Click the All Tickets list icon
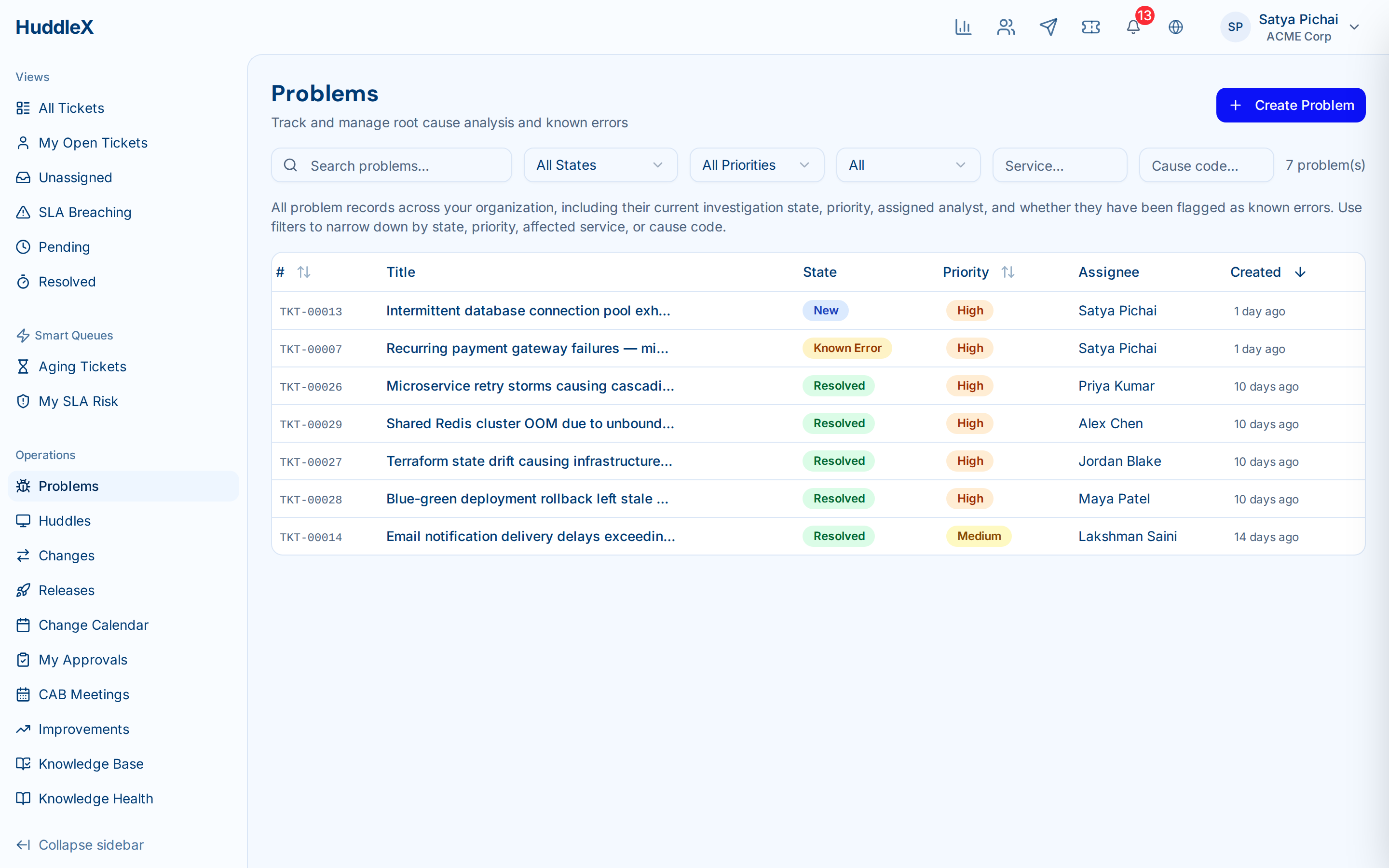Viewport: 1389px width, 868px height. pos(23,108)
